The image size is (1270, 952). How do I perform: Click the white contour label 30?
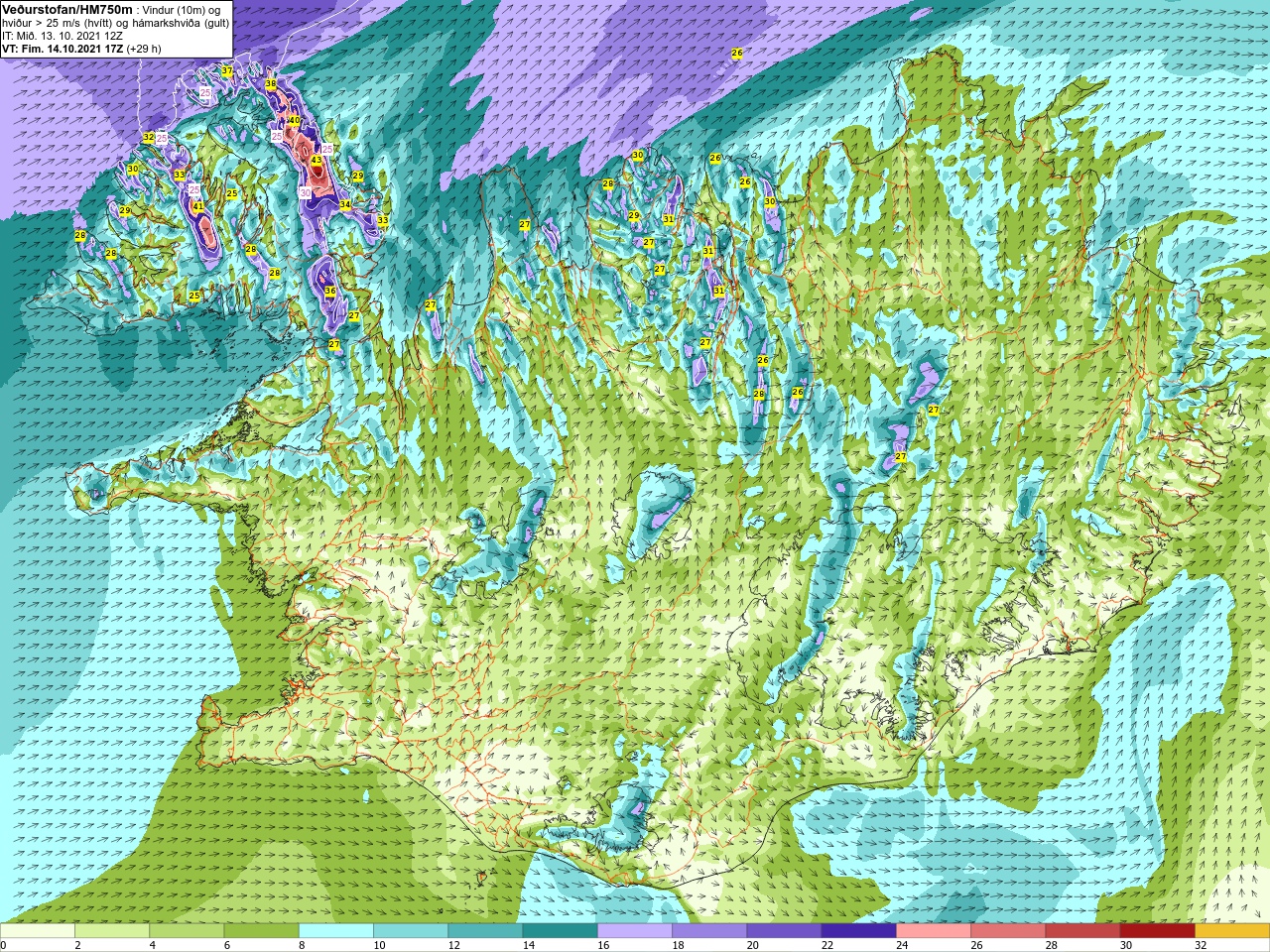click(x=306, y=192)
